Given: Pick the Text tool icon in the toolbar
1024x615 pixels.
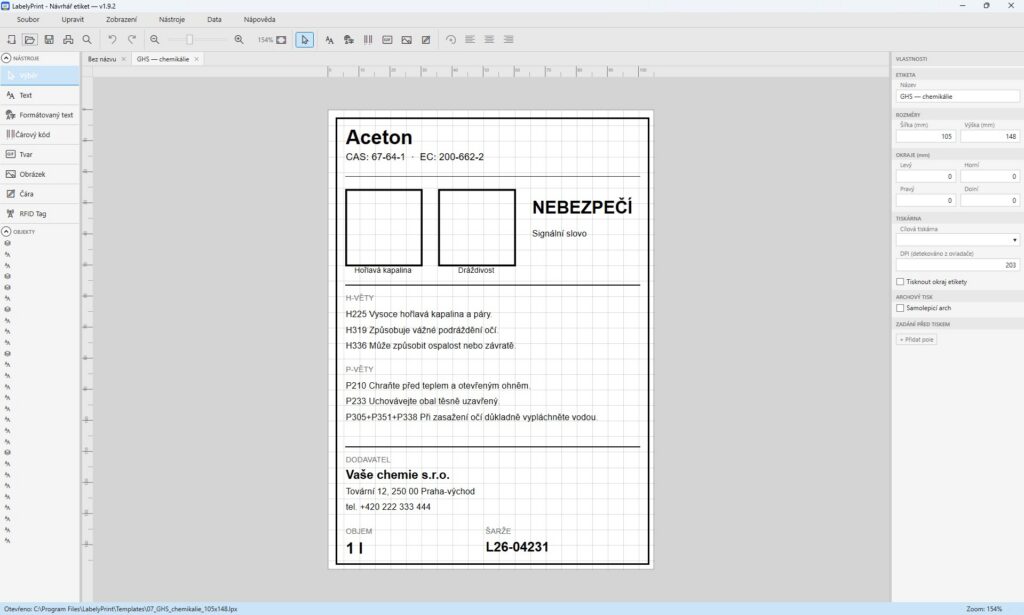Looking at the screenshot, I should click(x=330, y=40).
